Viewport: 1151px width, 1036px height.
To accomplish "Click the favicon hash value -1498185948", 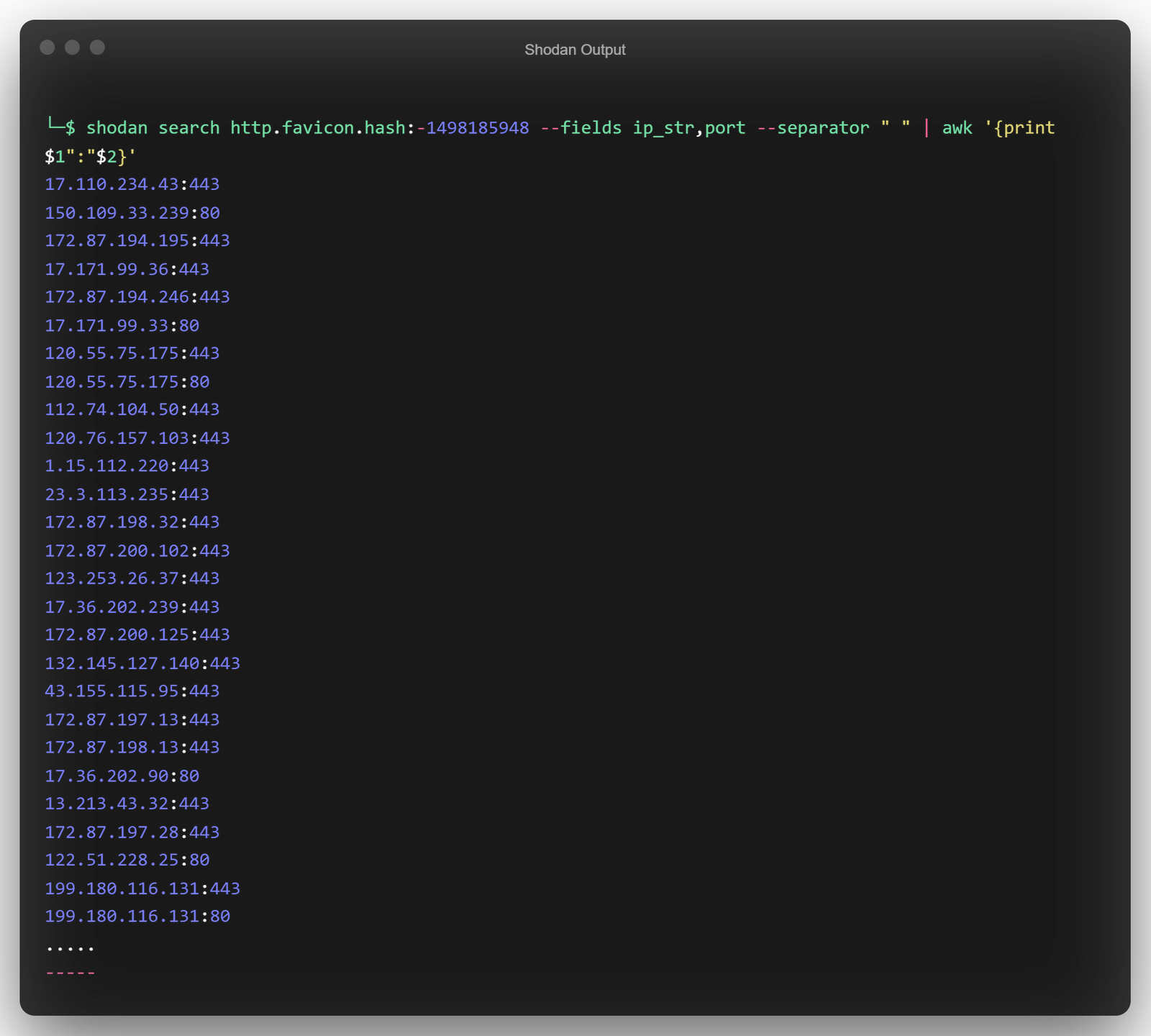I will click(x=473, y=128).
